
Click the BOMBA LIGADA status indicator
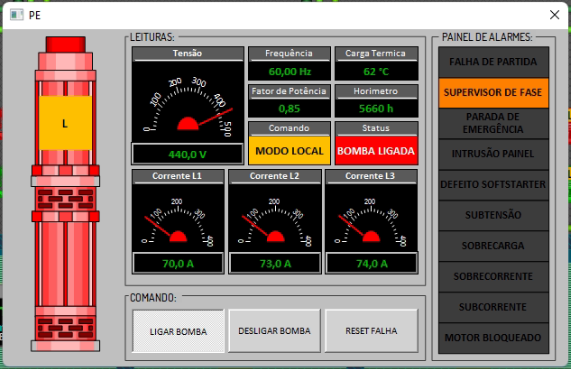tap(376, 151)
